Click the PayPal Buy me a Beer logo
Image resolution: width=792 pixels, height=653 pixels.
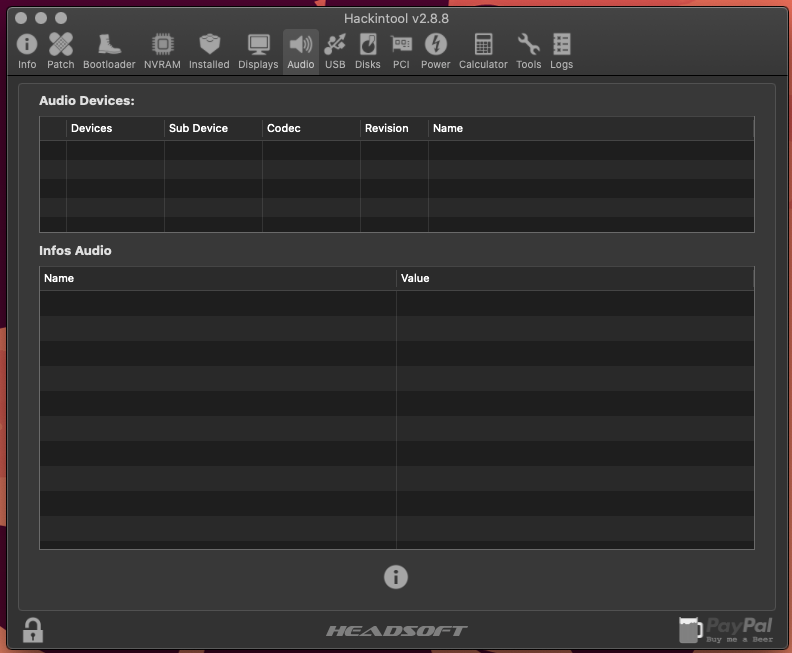(x=726, y=630)
